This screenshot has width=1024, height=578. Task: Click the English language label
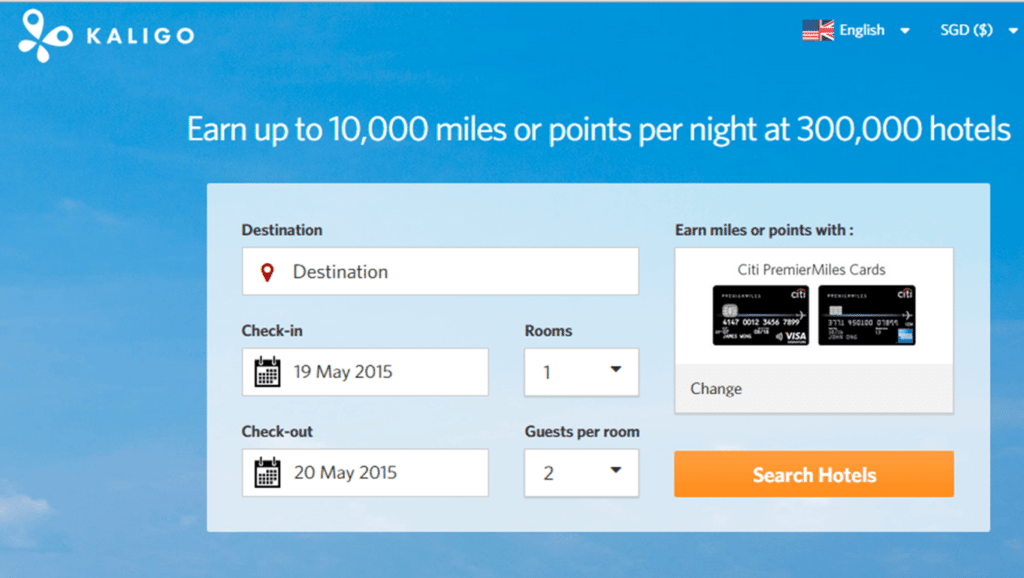click(x=861, y=30)
